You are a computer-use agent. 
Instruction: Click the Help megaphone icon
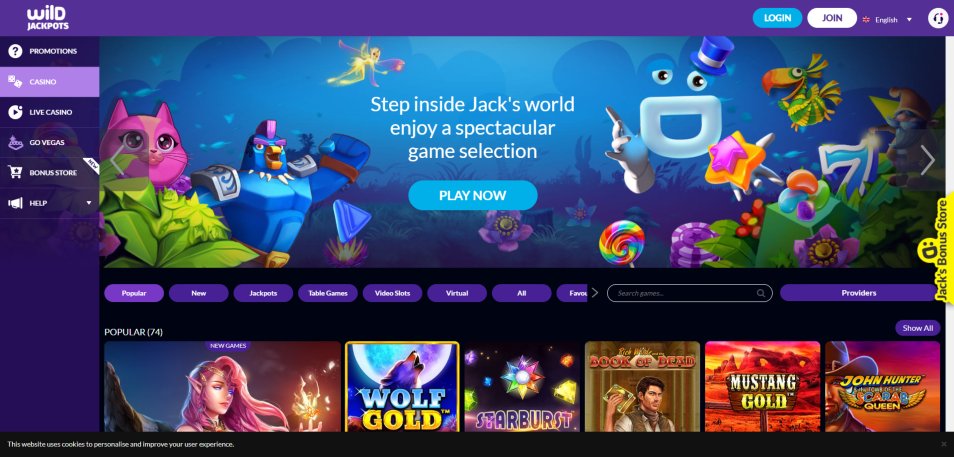(x=15, y=203)
